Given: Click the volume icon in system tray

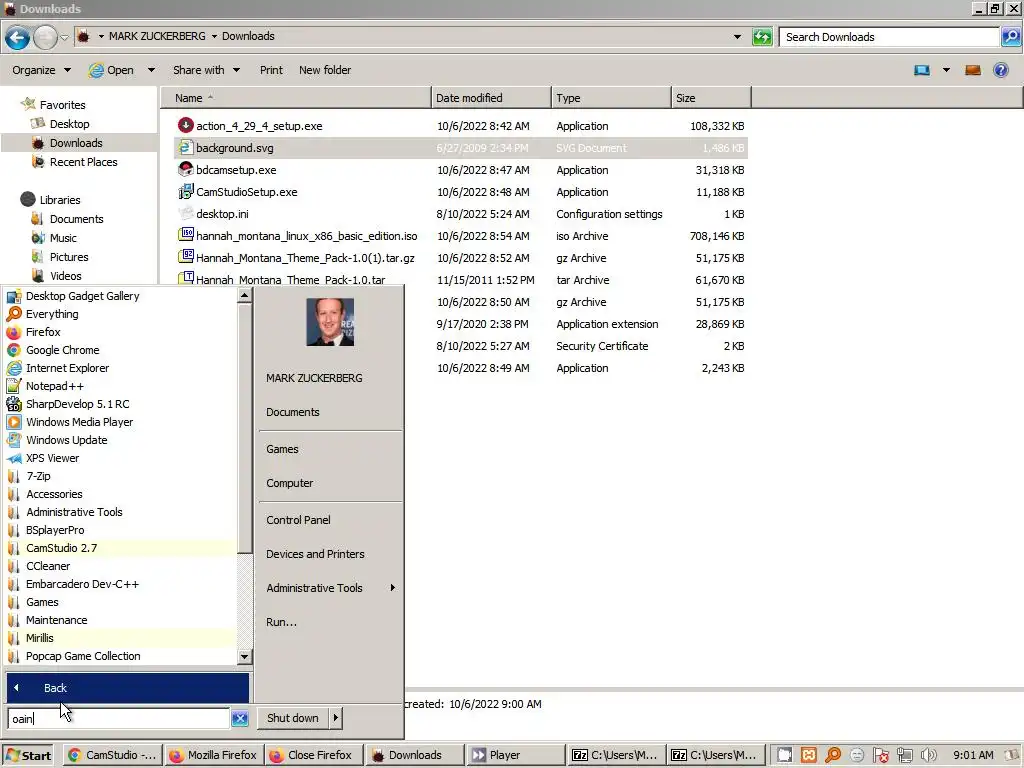Looking at the screenshot, I should point(929,755).
